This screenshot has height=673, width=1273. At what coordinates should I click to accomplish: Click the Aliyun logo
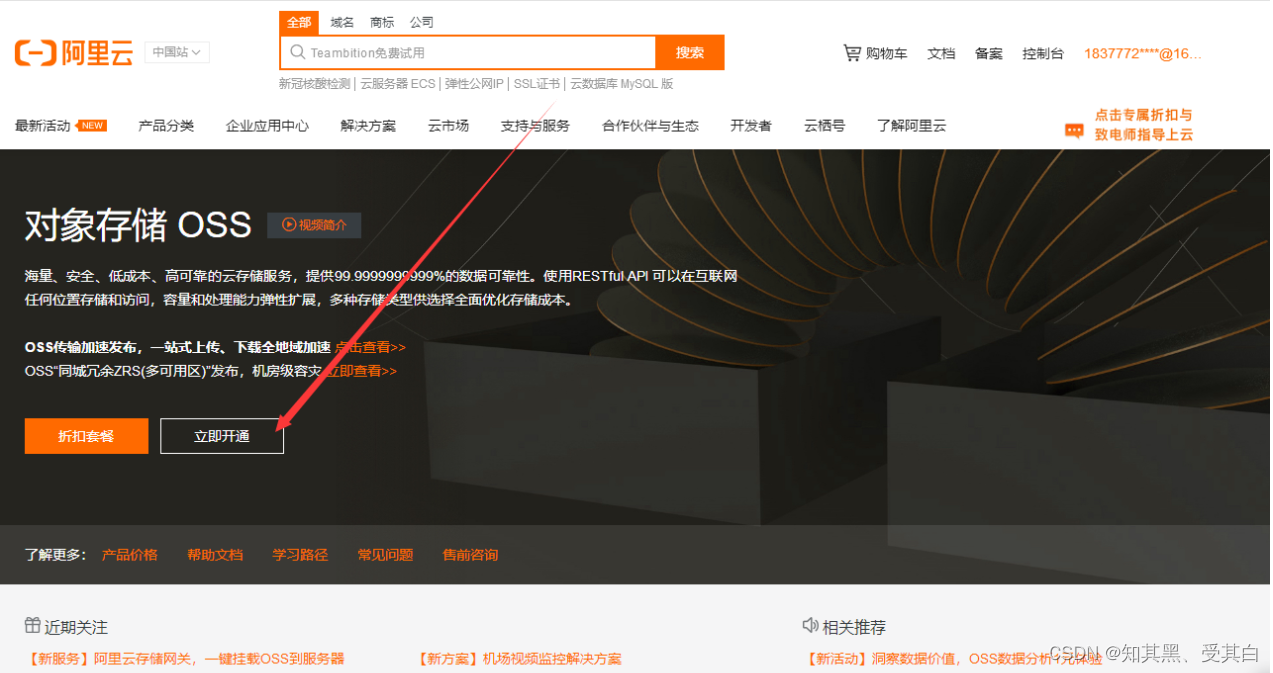(74, 53)
